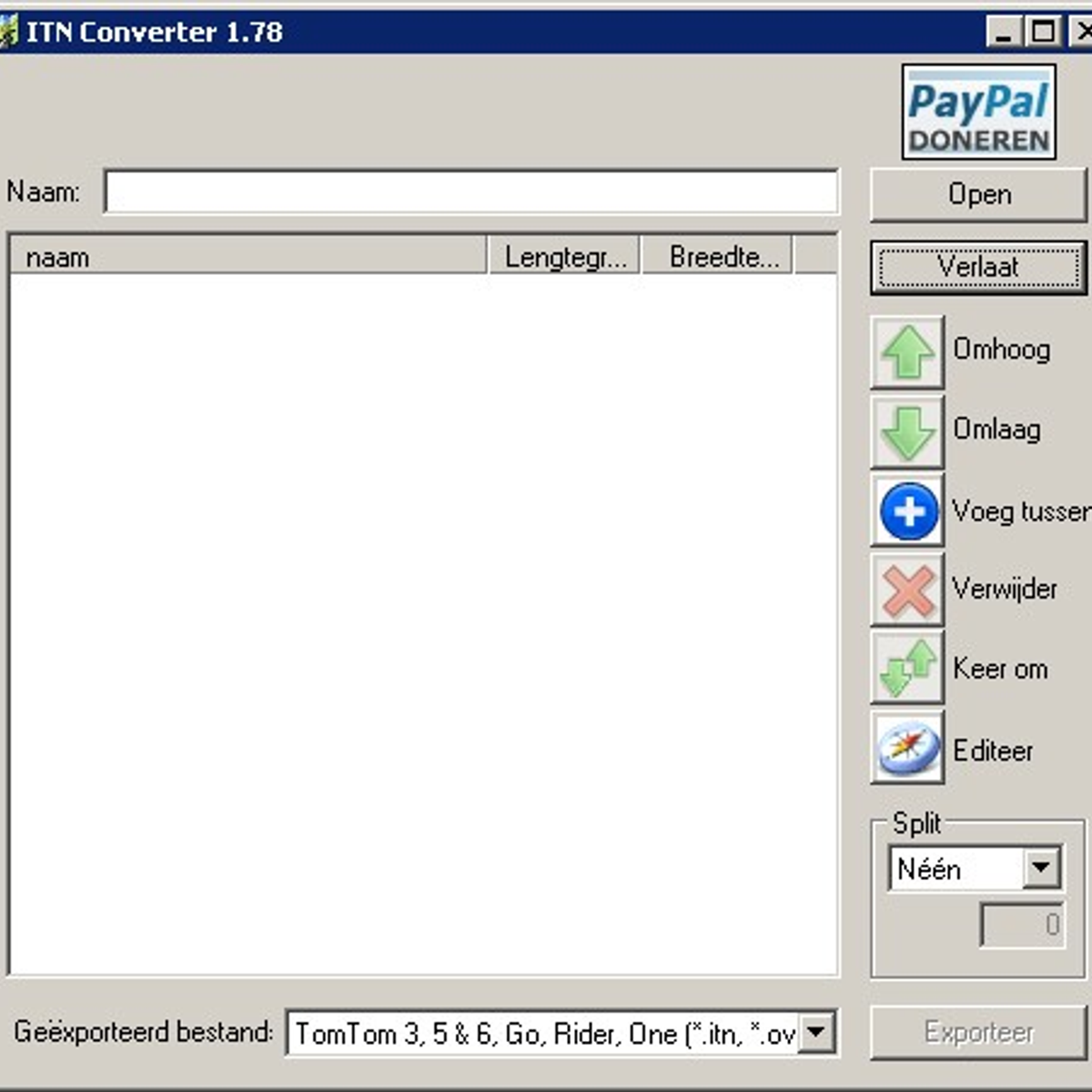Screen dimensions: 1092x1092
Task: Select the TomTom export format combo box text
Action: [x=544, y=1033]
